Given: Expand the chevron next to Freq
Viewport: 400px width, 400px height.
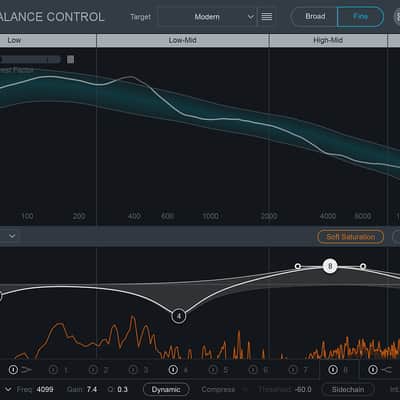Looking at the screenshot, I should pos(8,389).
